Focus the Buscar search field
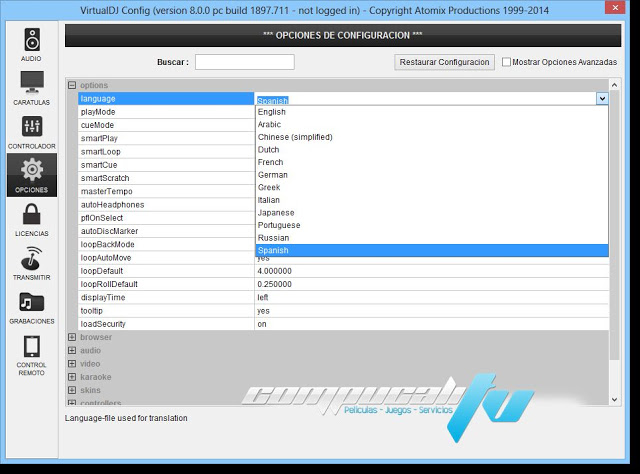Viewport: 640px width, 474px height. tap(244, 62)
